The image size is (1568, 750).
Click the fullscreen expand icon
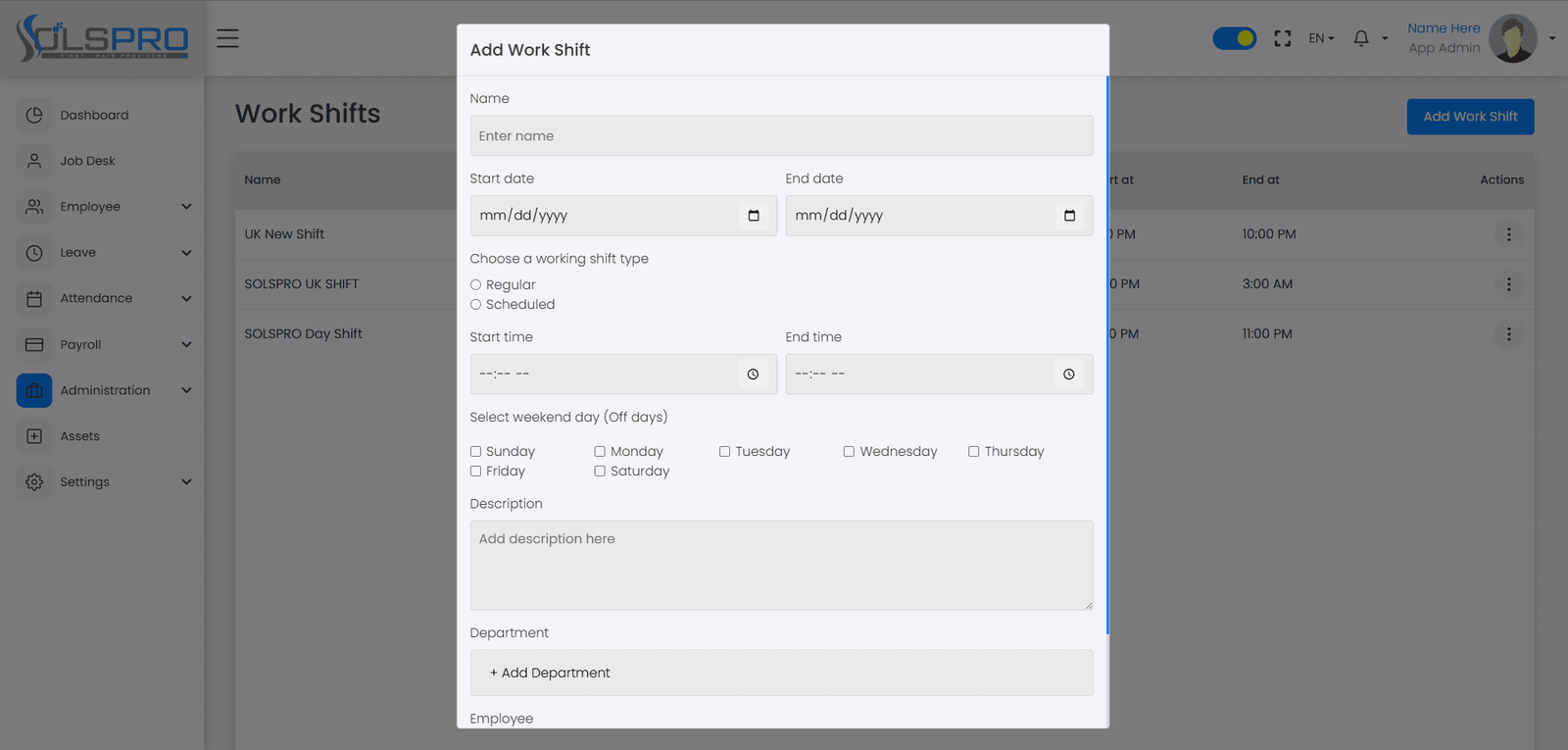(1283, 38)
